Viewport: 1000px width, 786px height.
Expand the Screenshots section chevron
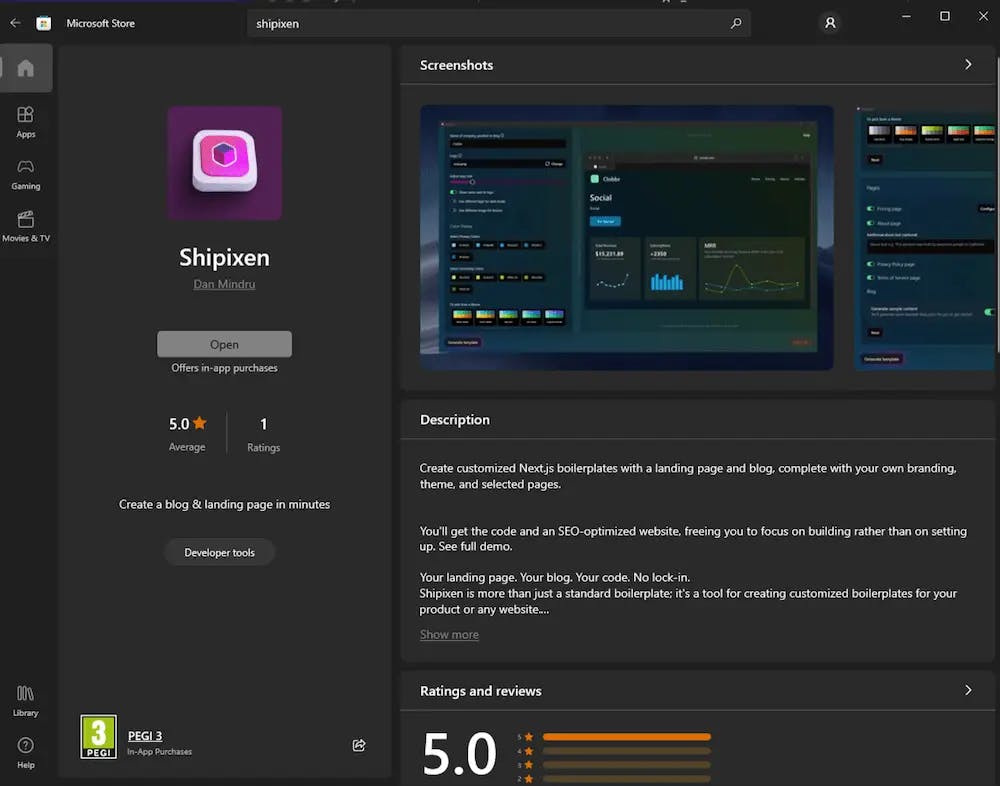[x=968, y=64]
